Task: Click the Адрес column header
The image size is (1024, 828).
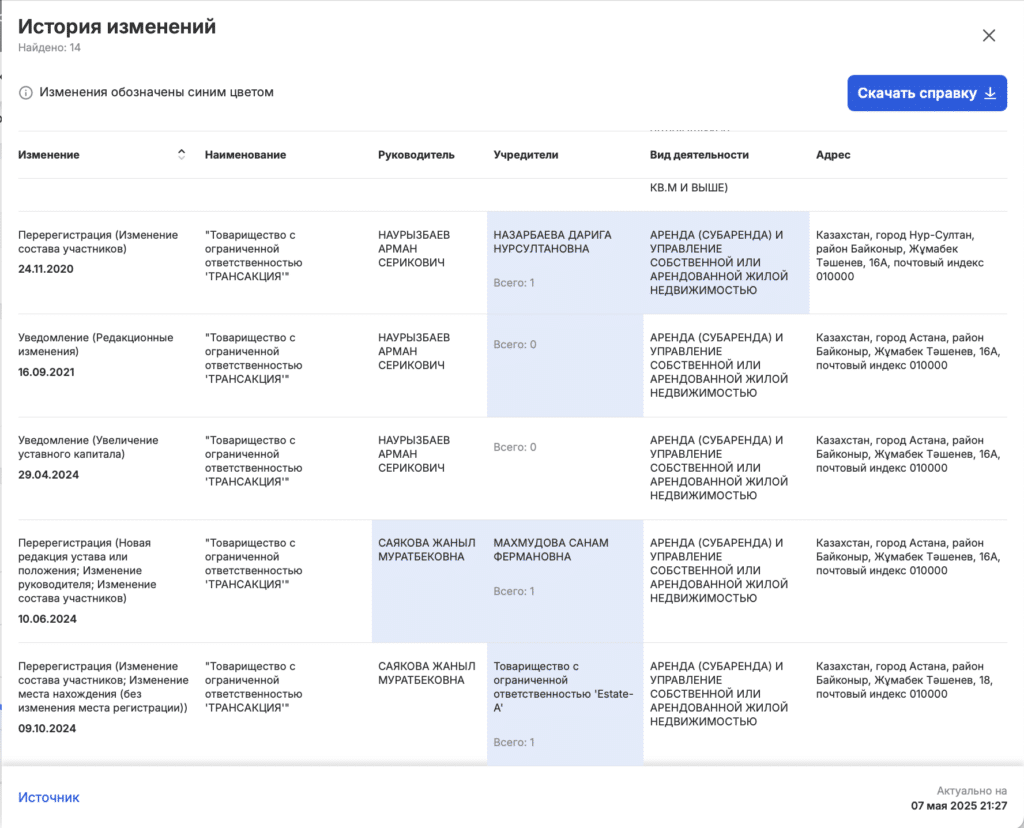Action: 833,155
